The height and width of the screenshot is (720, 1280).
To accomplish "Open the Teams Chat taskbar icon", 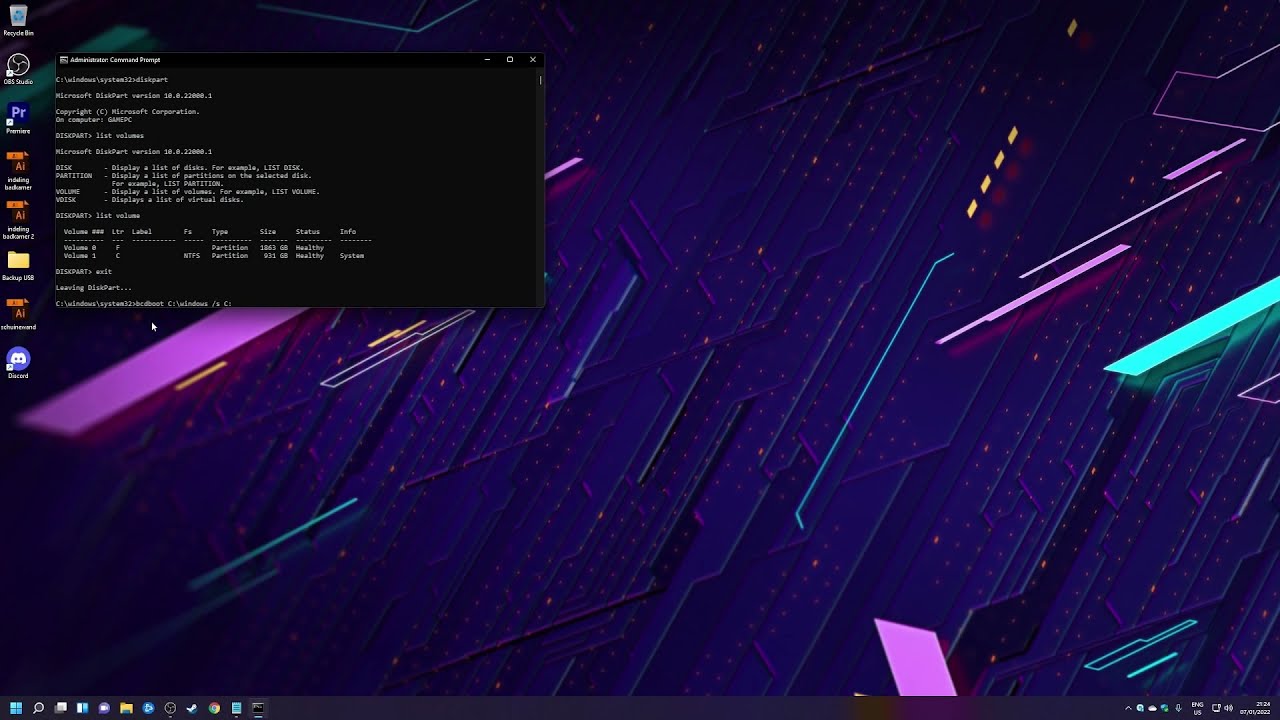I will tap(104, 708).
